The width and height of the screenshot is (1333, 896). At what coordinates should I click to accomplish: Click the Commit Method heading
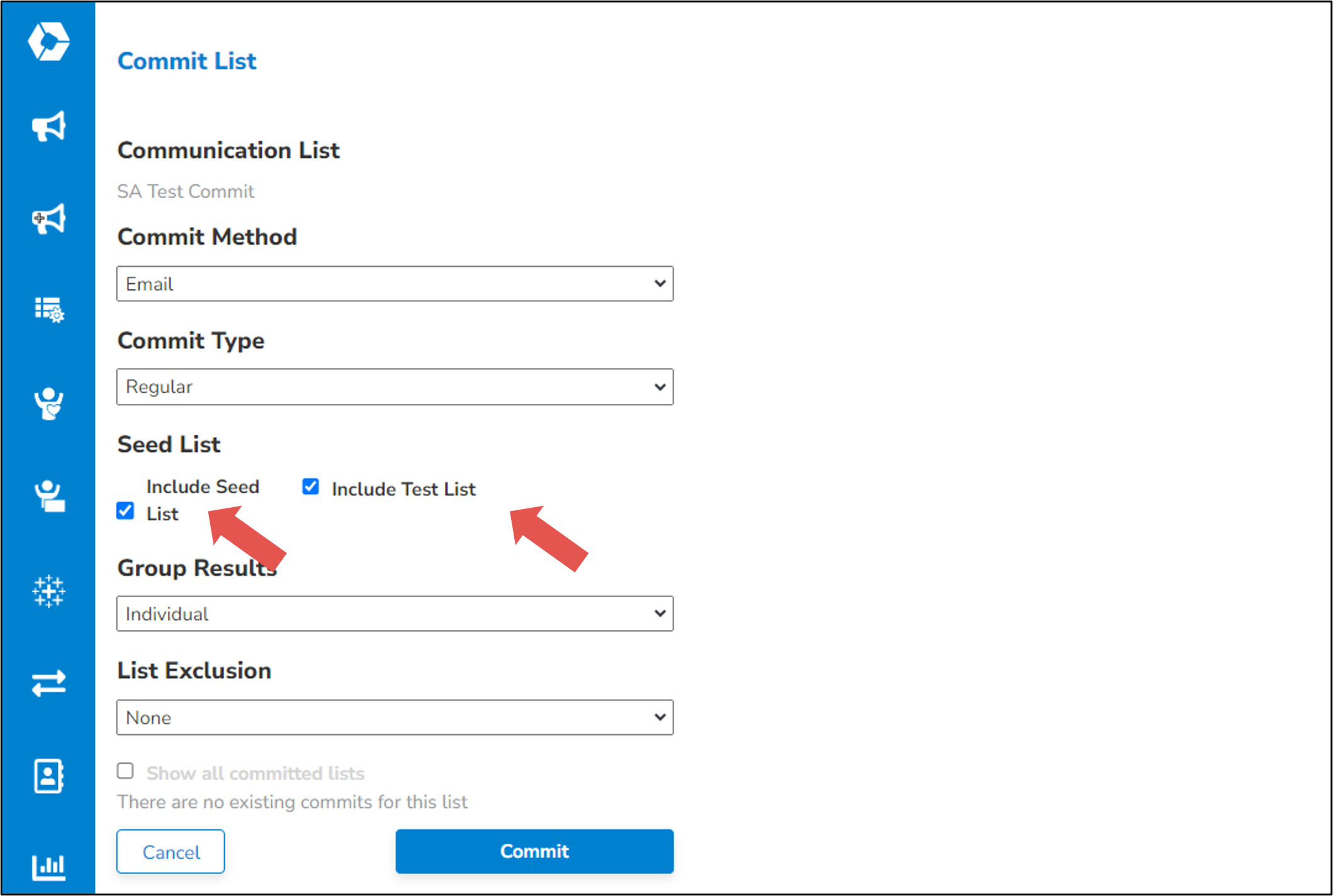pyautogui.click(x=207, y=237)
